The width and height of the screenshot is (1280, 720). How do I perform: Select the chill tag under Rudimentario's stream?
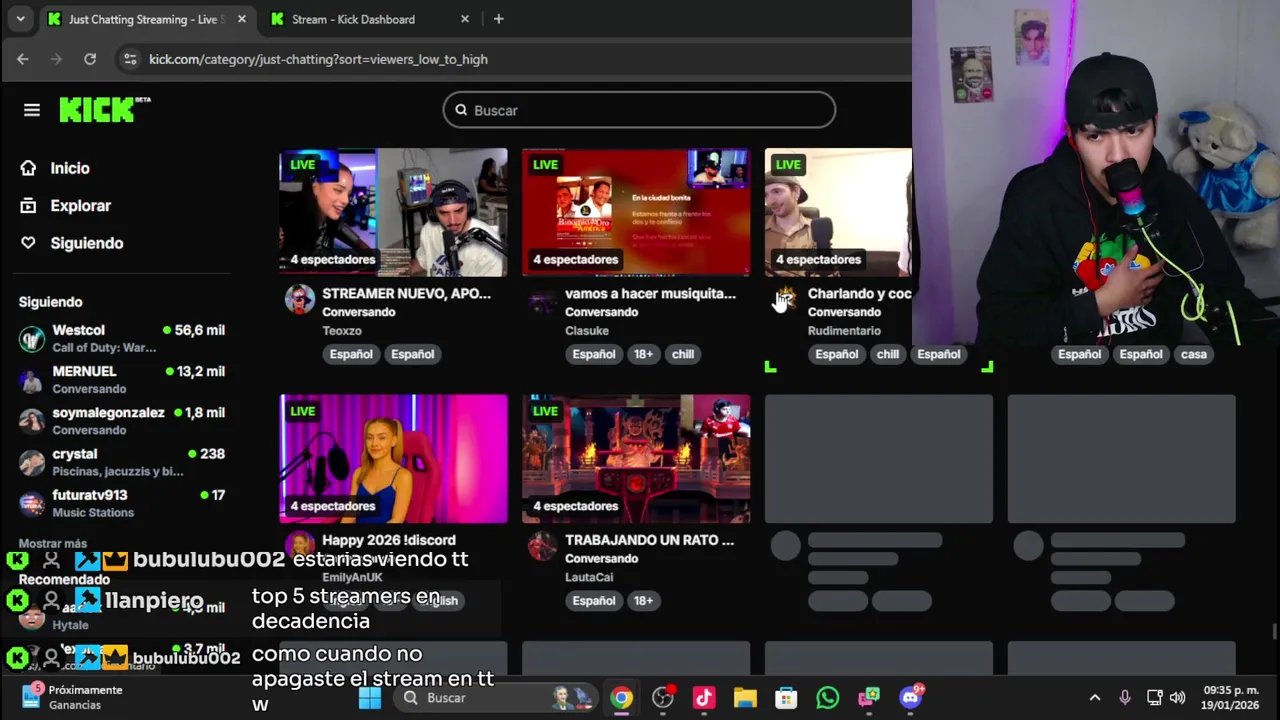tap(888, 354)
